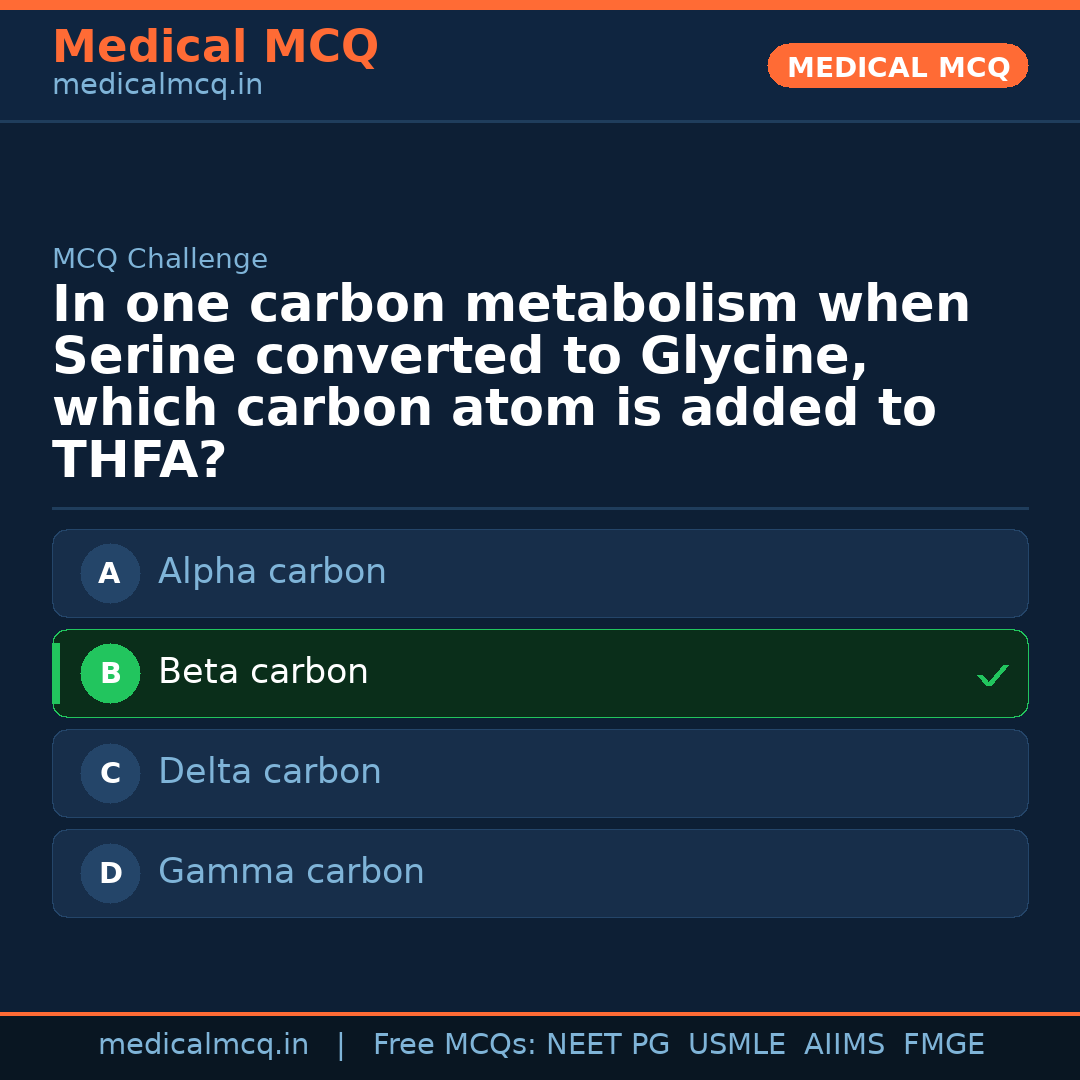This screenshot has width=1080, height=1080.
Task: Click USMLE in the footer
Action: [736, 1045]
